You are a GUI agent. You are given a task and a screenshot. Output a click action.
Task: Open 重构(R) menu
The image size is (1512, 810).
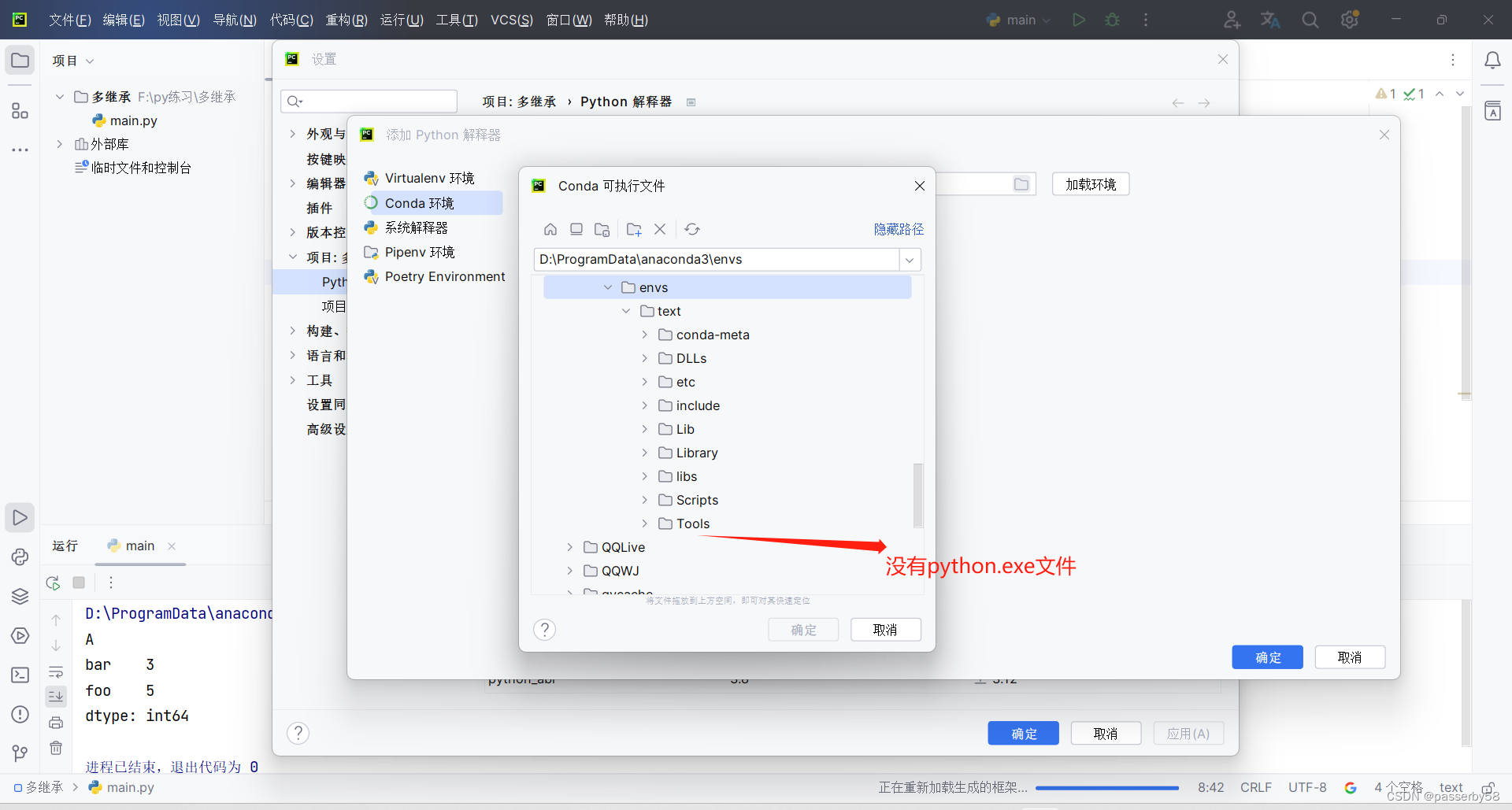tap(346, 20)
